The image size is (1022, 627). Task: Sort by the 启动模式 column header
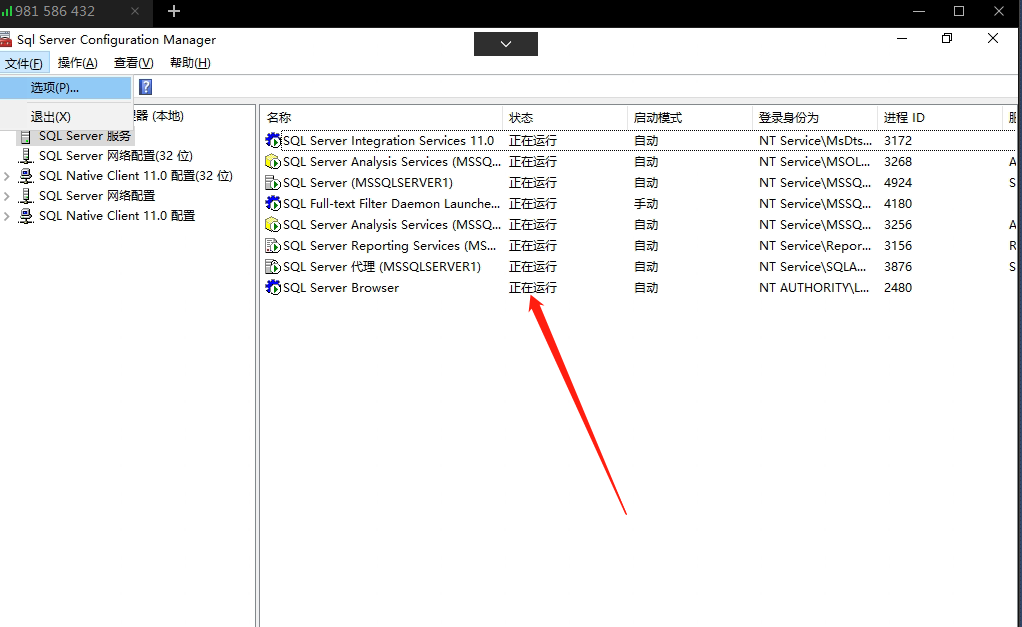[x=690, y=117]
